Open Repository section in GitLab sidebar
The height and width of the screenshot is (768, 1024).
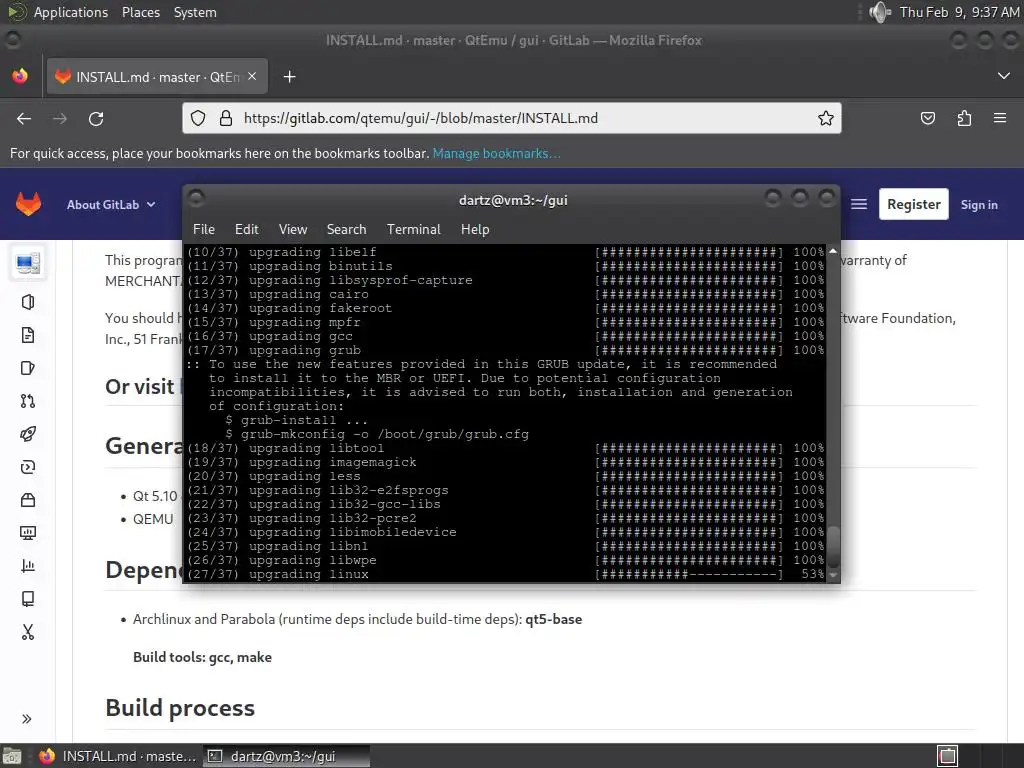pyautogui.click(x=27, y=335)
